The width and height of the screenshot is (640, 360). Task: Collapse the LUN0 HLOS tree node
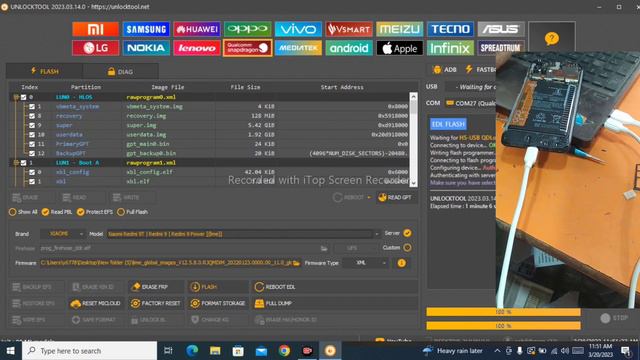pyautogui.click(x=16, y=97)
